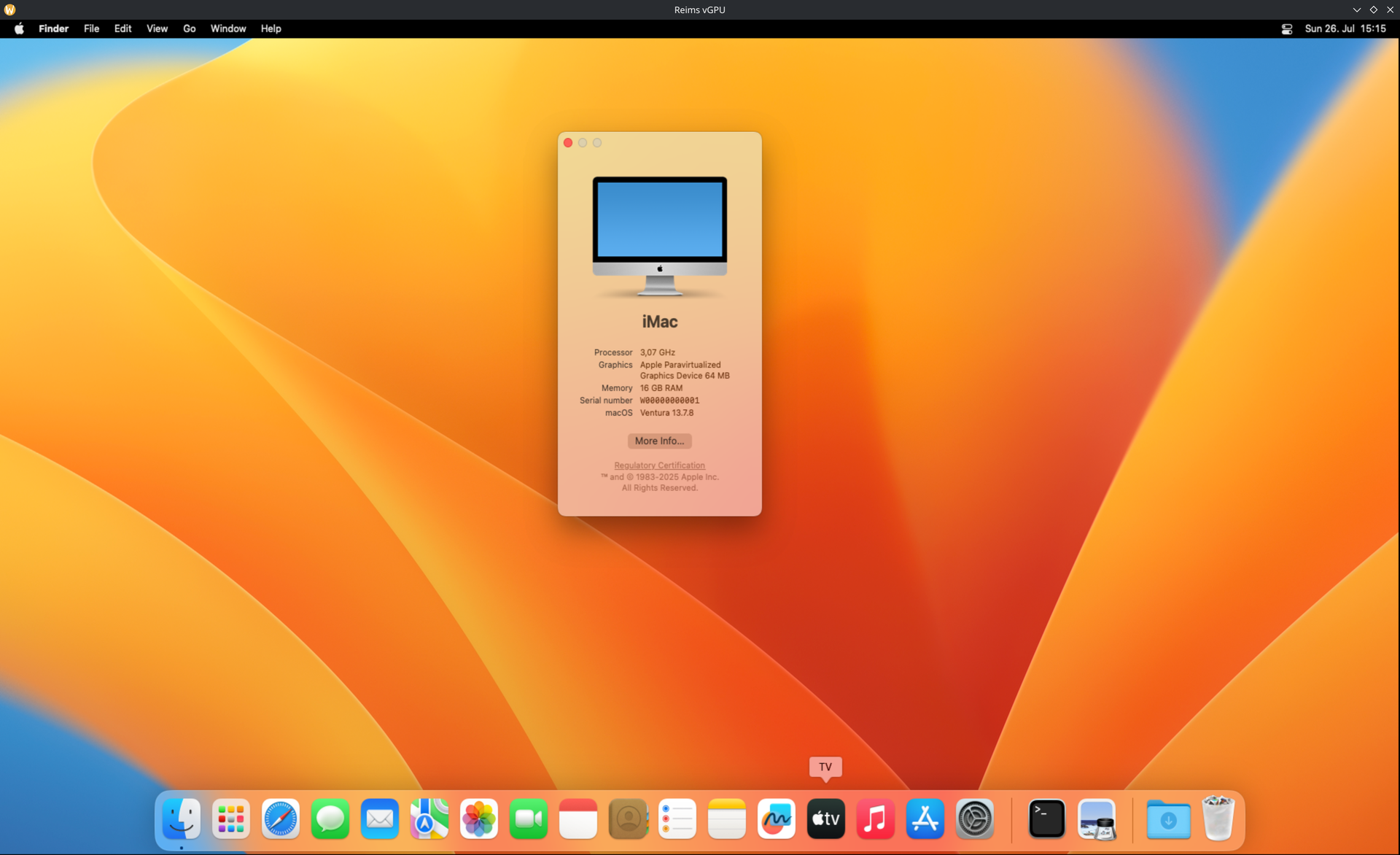Open the Trash in the Dock
Image resolution: width=1400 pixels, height=855 pixels.
coord(1218,819)
